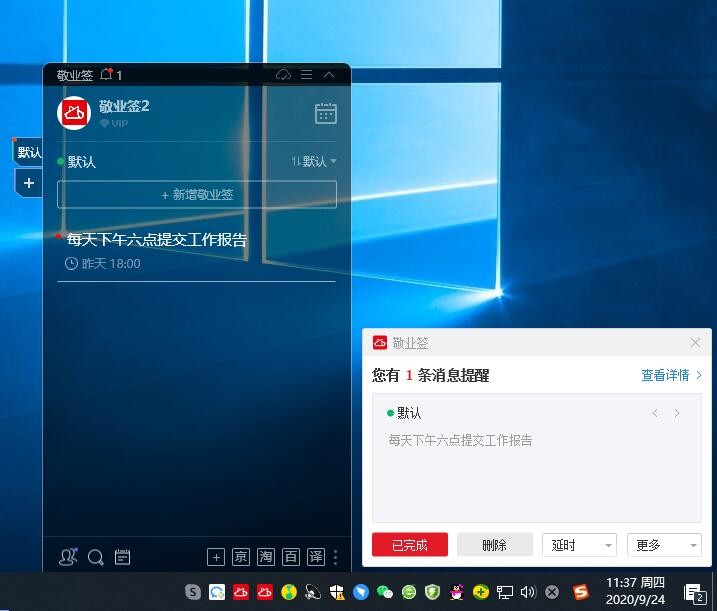Mark reminder as 已完成
The width and height of the screenshot is (717, 611).
tap(410, 545)
